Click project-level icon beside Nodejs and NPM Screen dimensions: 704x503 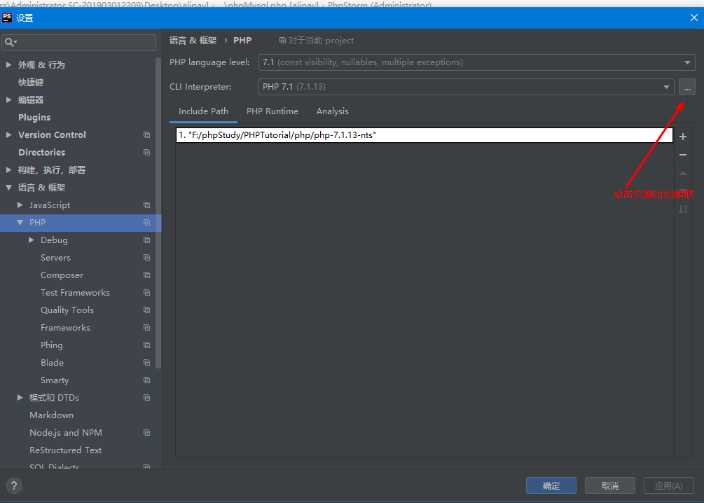147,432
